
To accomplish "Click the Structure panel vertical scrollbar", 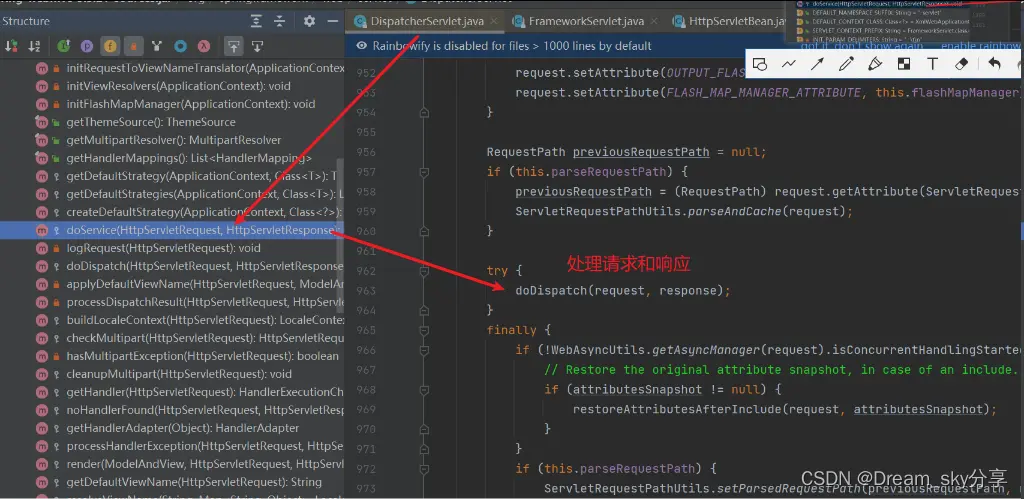I will pyautogui.click(x=340, y=200).
